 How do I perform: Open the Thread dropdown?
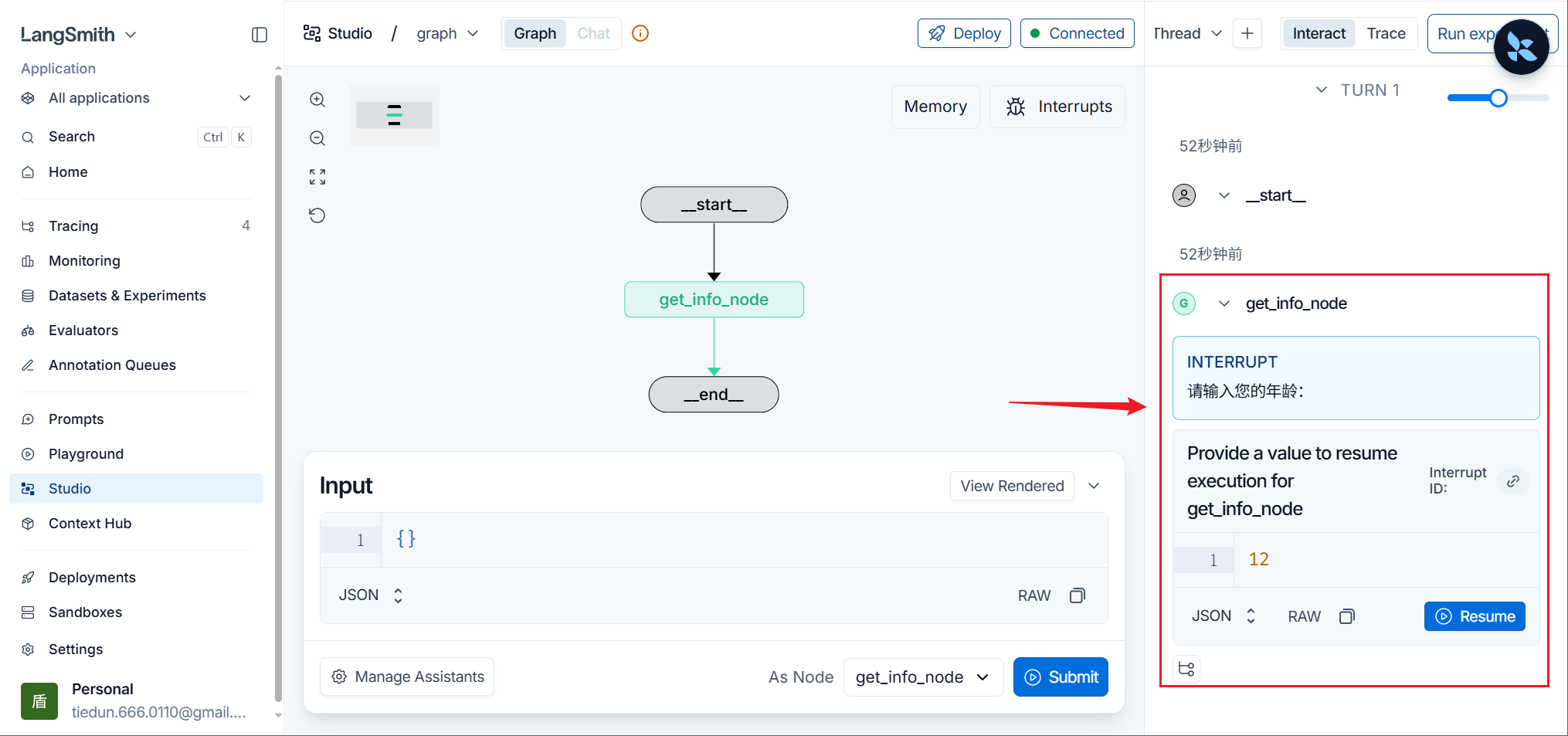click(1188, 33)
